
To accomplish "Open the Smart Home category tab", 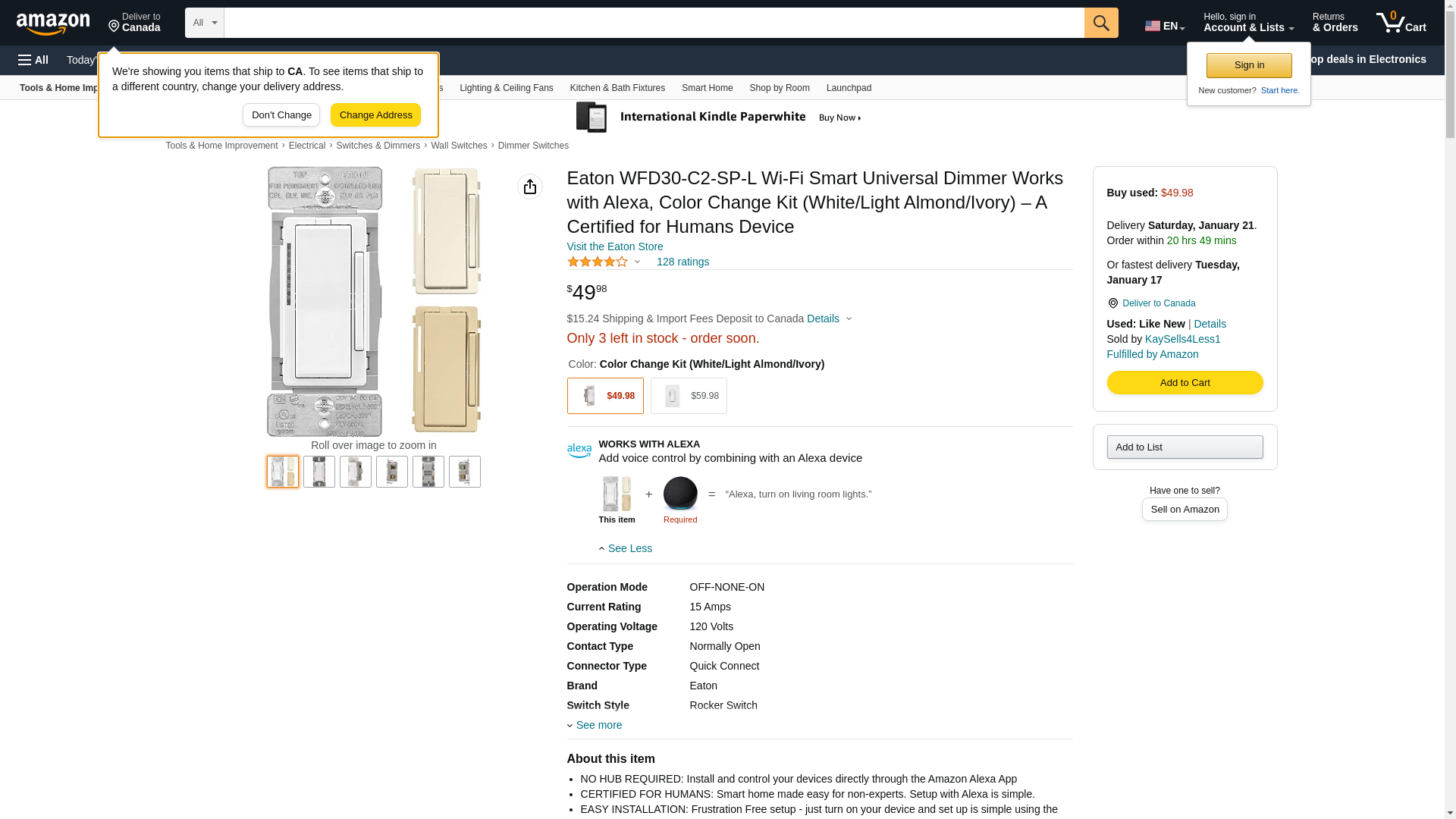I will click(x=707, y=88).
